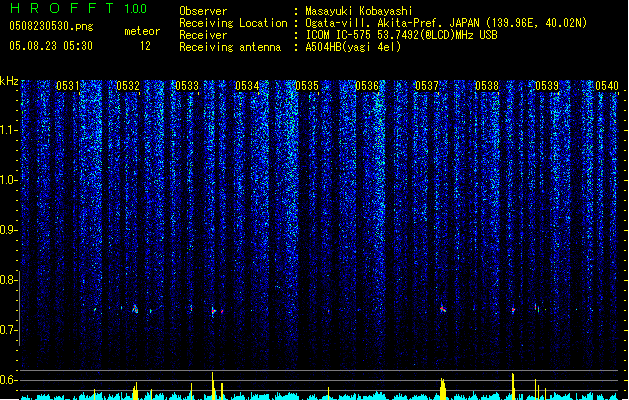Click the 0.6 kHz axis tick label
This screenshot has height=400, width=629.
pyautogui.click(x=8, y=380)
